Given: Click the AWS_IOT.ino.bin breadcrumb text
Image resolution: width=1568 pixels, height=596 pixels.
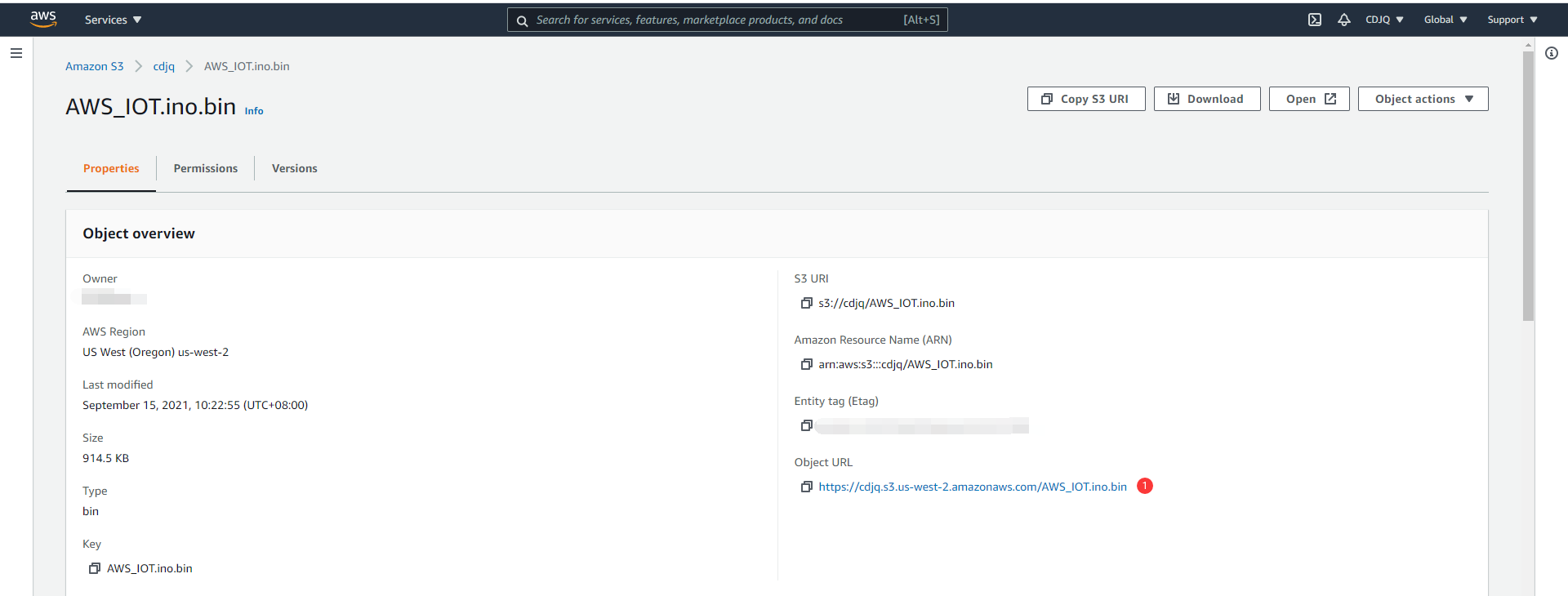Looking at the screenshot, I should [247, 66].
